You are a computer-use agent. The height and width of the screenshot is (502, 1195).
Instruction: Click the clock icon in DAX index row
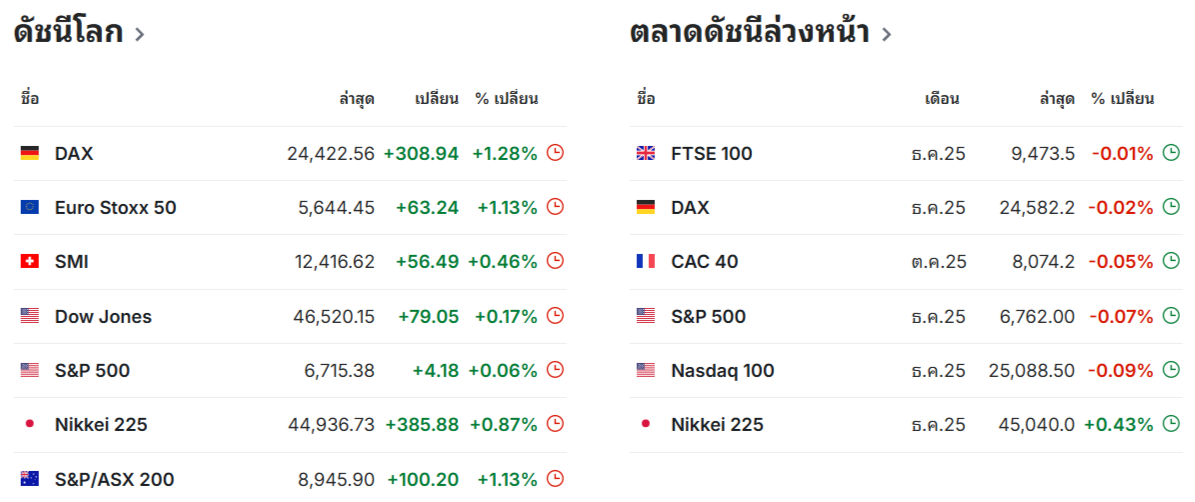[x=556, y=153]
